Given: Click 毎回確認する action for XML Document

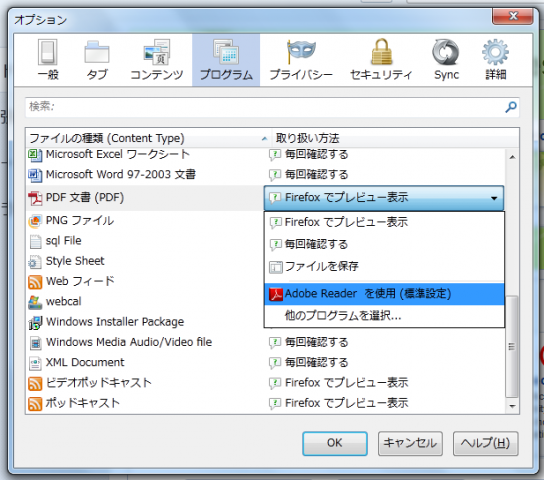Looking at the screenshot, I should click(x=309, y=362).
